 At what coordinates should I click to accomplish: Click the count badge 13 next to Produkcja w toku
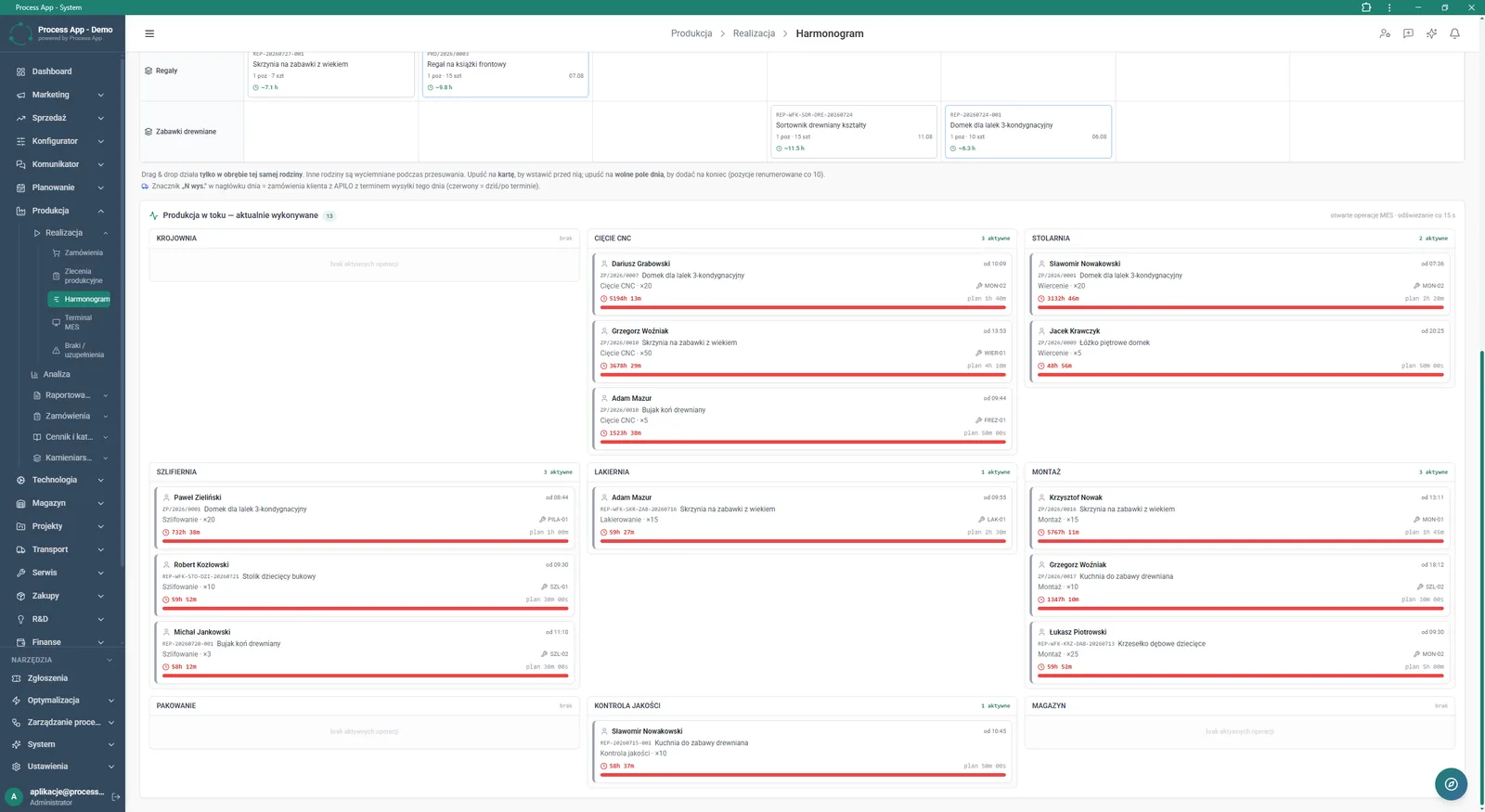tap(329, 215)
